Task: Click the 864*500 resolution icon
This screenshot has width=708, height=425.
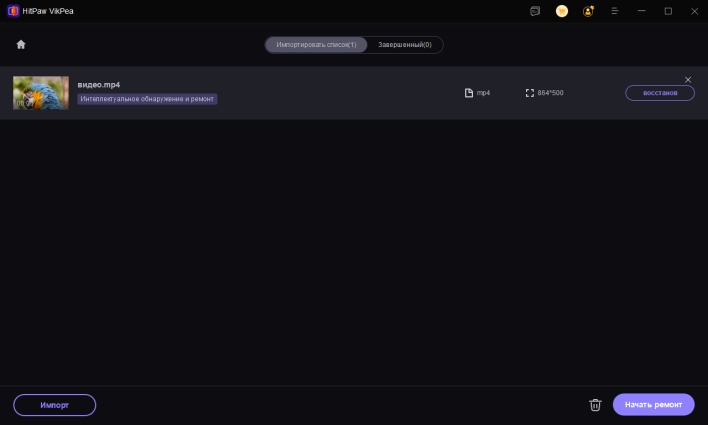Action: tap(530, 93)
